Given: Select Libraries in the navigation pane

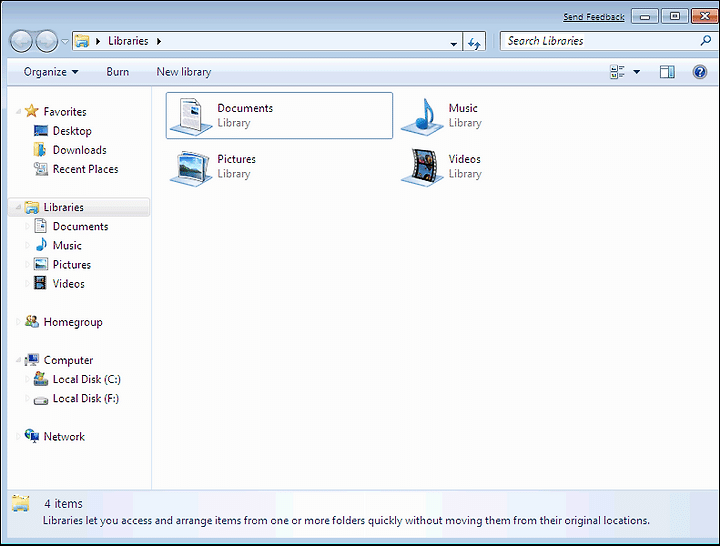Looking at the screenshot, I should tap(63, 208).
